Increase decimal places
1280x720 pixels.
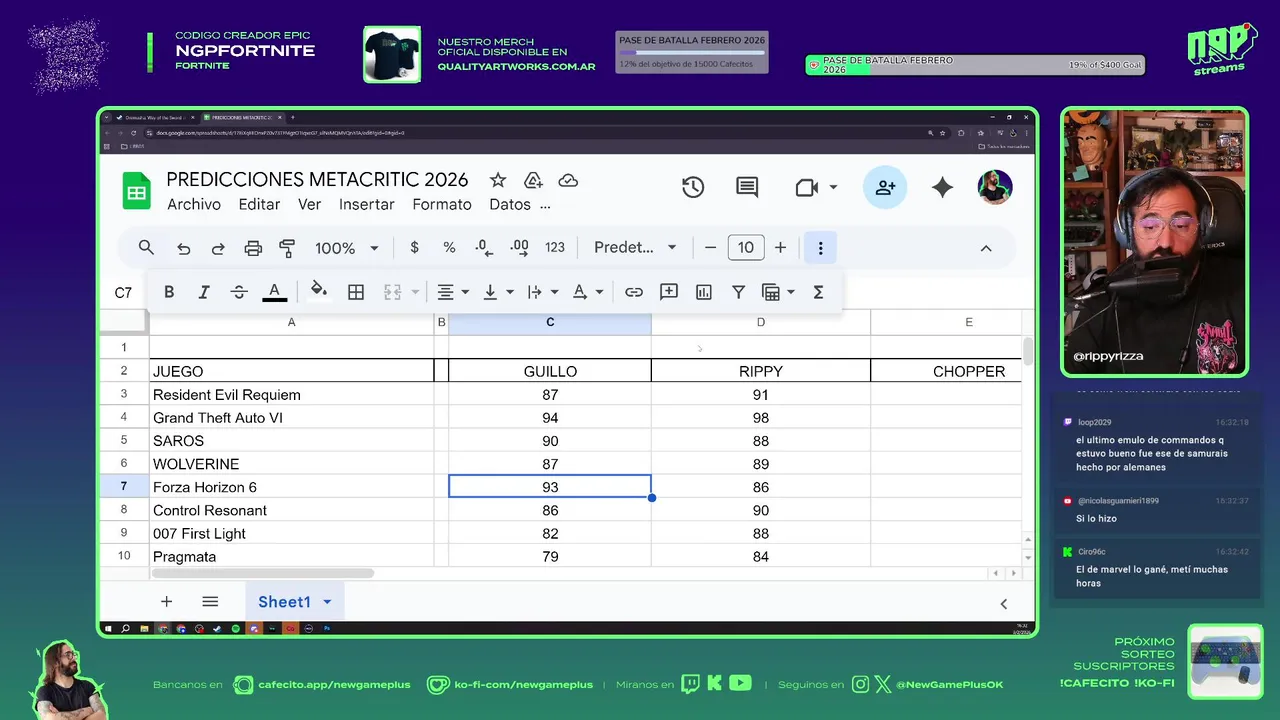(519, 247)
